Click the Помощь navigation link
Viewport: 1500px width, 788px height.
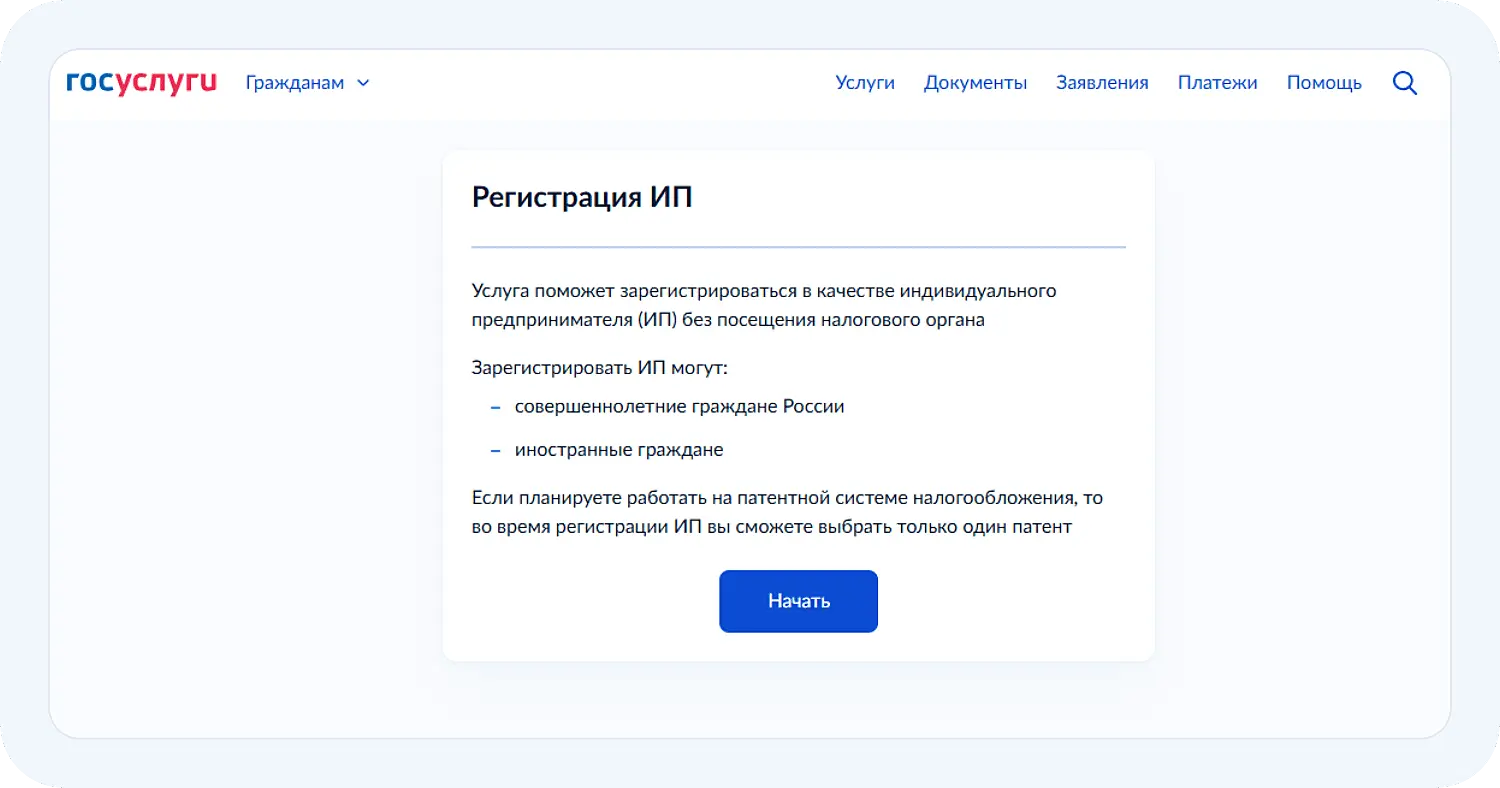coord(1324,83)
